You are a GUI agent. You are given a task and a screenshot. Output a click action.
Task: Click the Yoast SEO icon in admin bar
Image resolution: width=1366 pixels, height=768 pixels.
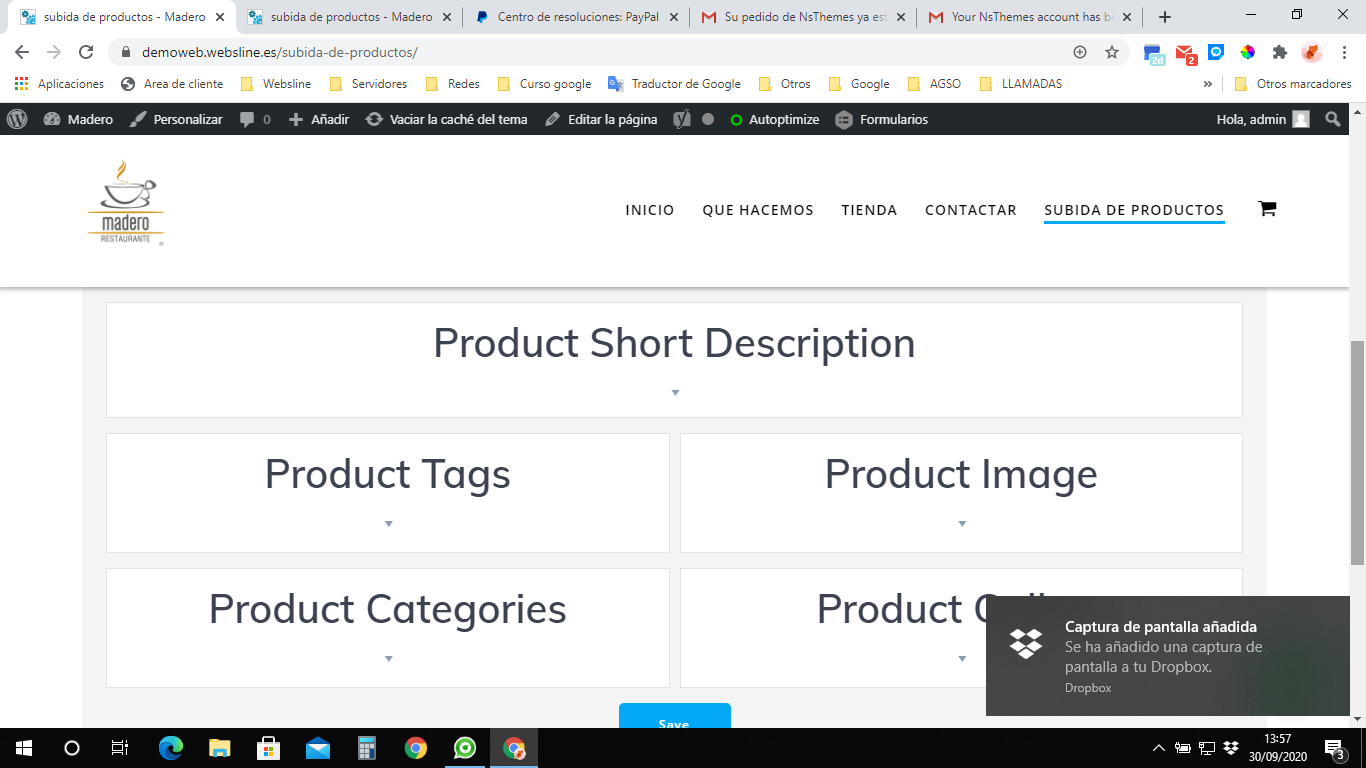click(682, 119)
